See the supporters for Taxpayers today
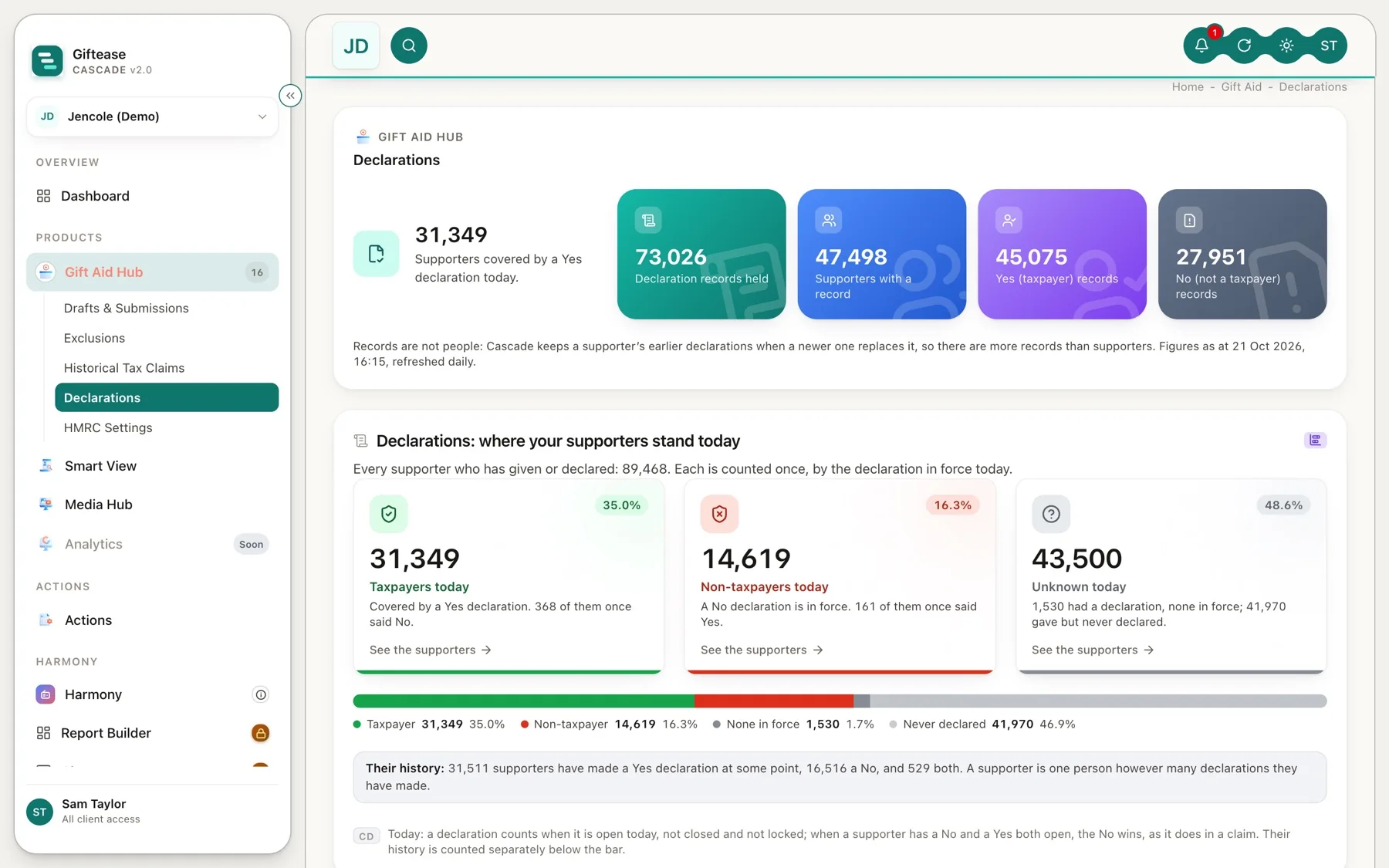 pos(431,650)
